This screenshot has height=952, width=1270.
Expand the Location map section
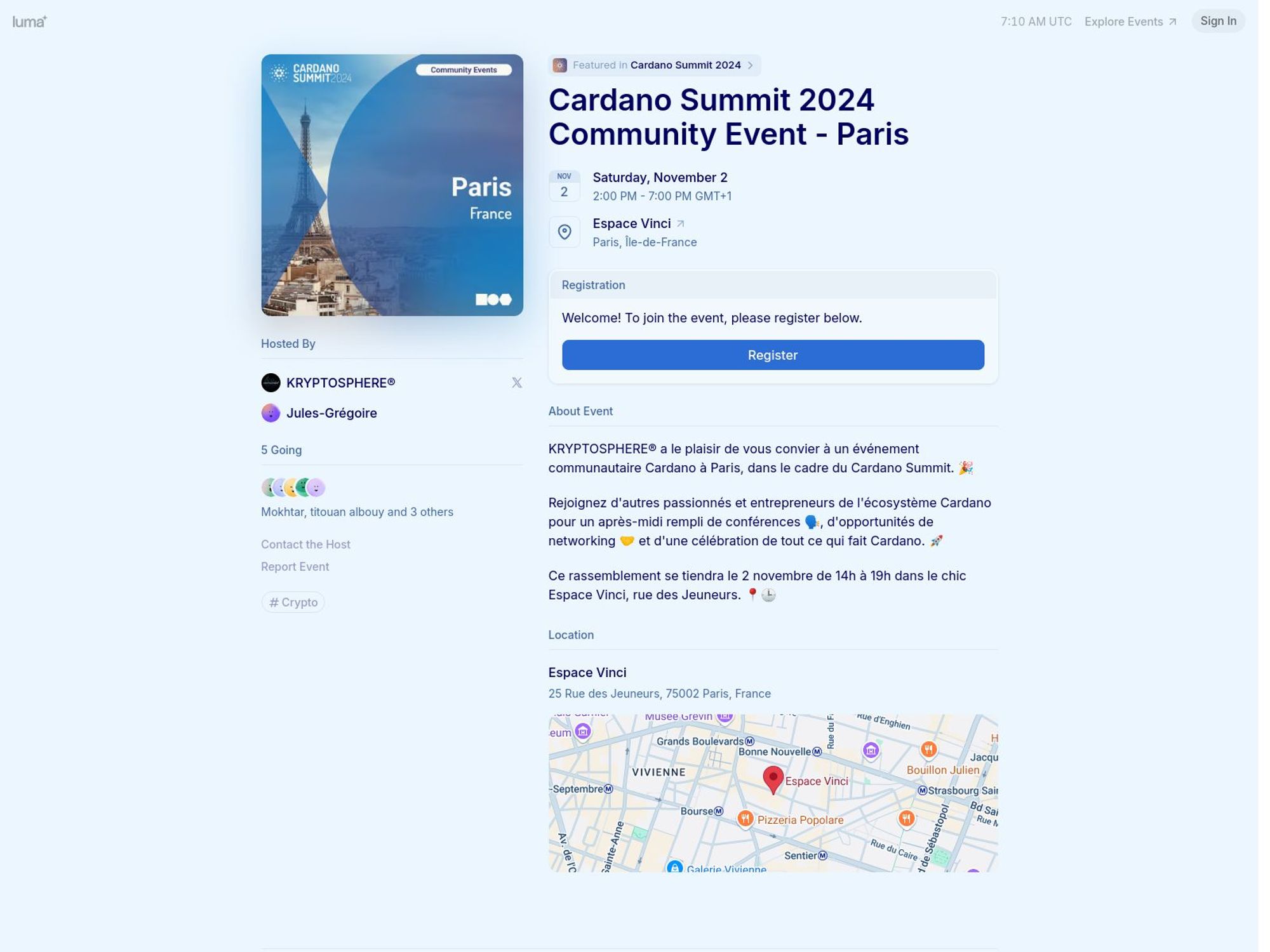tap(773, 791)
